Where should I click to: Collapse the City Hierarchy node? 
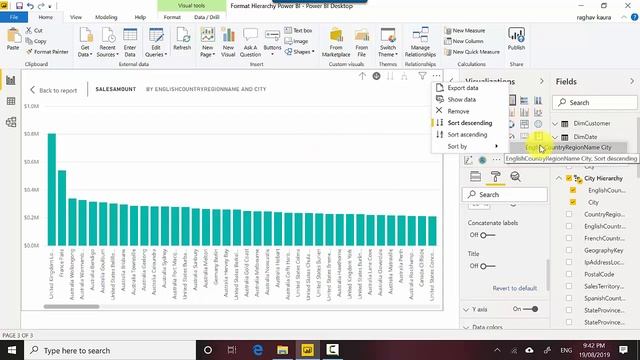click(x=558, y=178)
